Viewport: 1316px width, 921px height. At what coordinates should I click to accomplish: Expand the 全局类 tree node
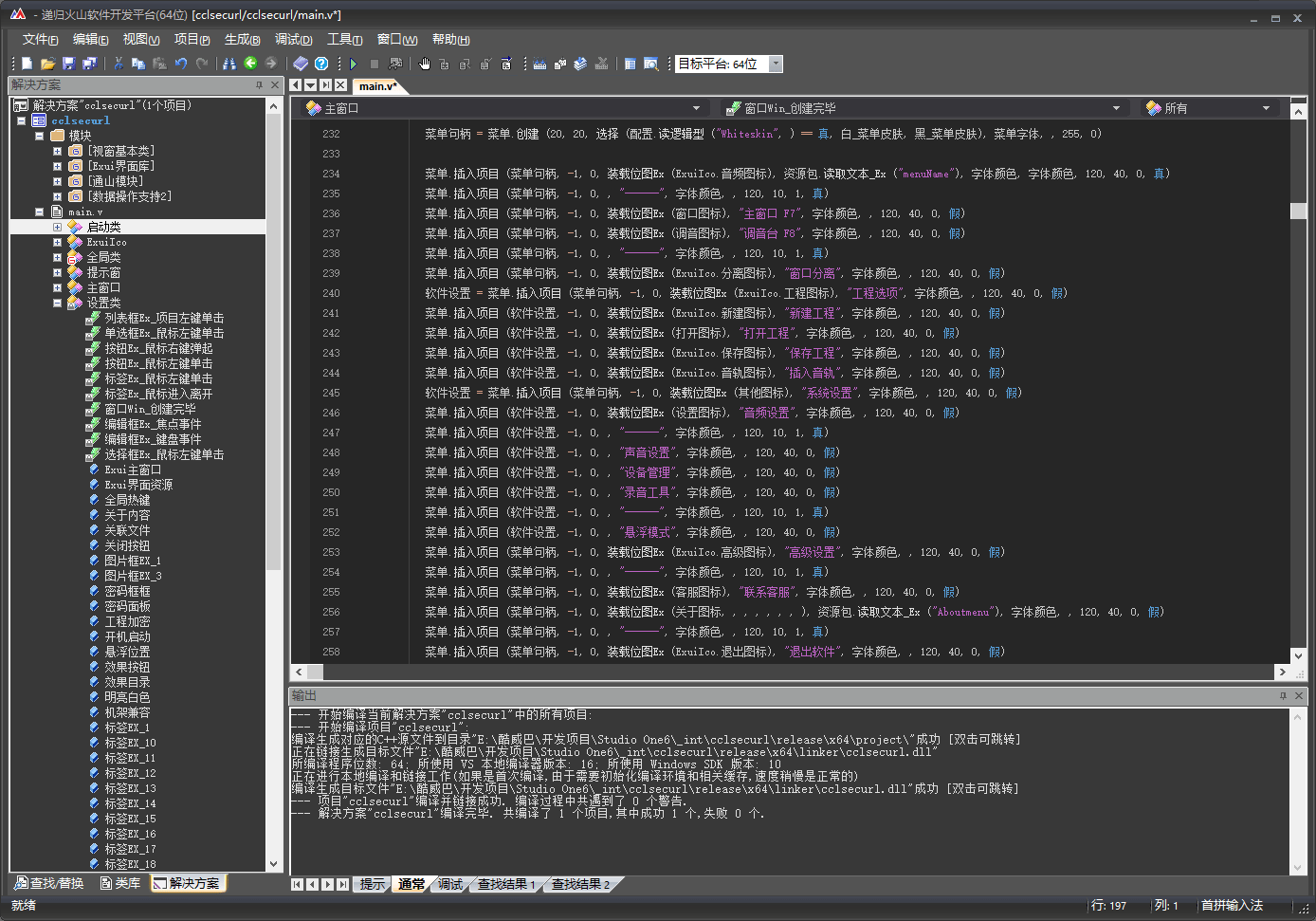click(x=57, y=257)
